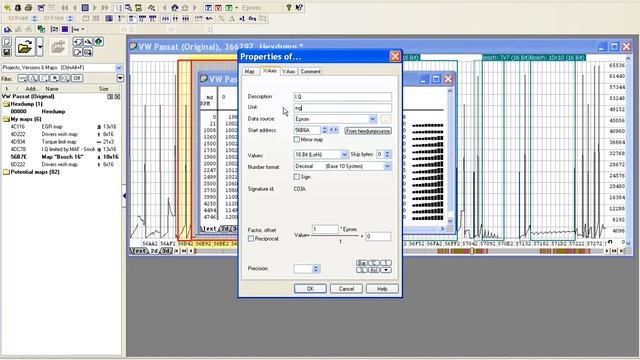Image resolution: width=640 pixels, height=360 pixels.
Task: Click the house-shaped up arrow icon in the top toolbar
Action: pos(175,8)
